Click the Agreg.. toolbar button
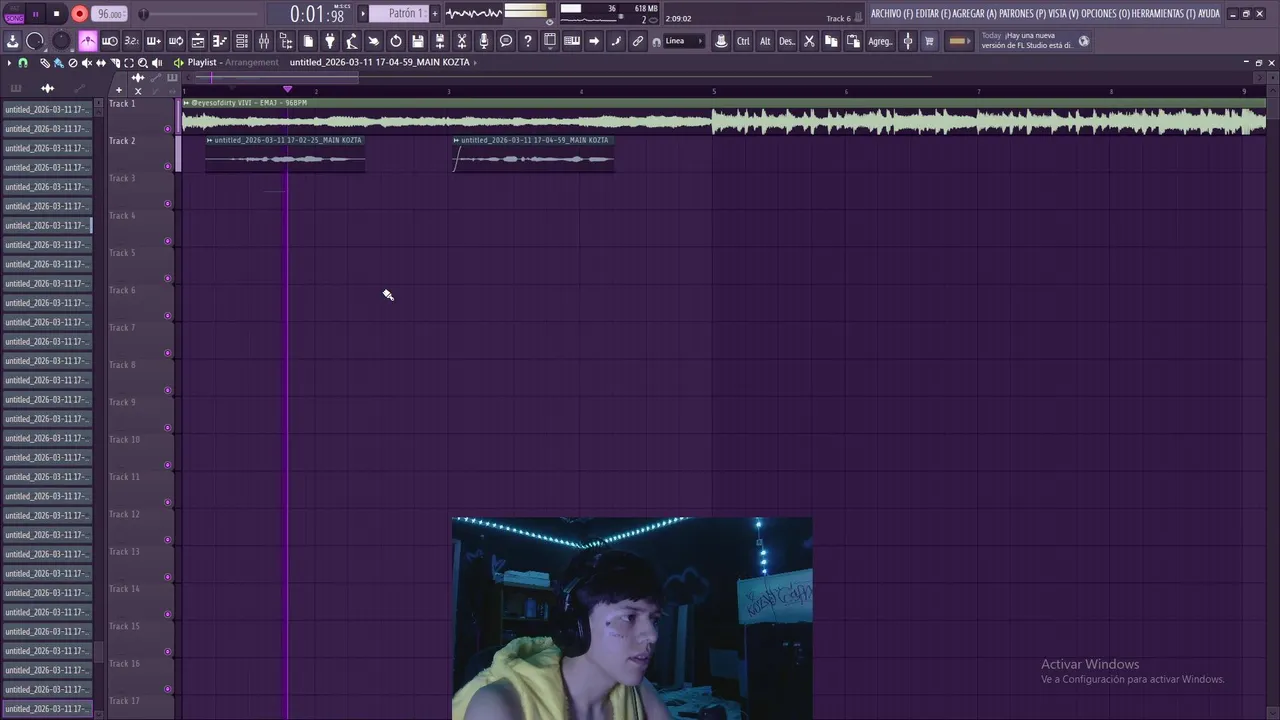Viewport: 1280px width, 720px height. (880, 41)
